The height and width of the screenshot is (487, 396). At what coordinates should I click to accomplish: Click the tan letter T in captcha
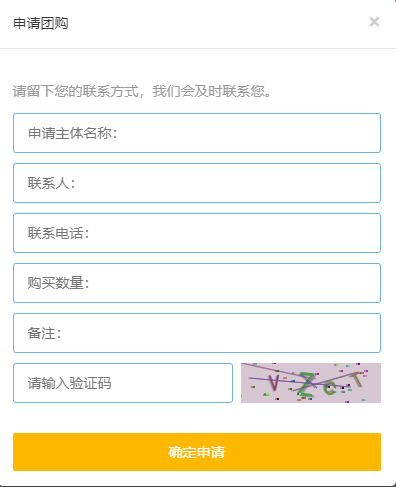click(x=357, y=380)
